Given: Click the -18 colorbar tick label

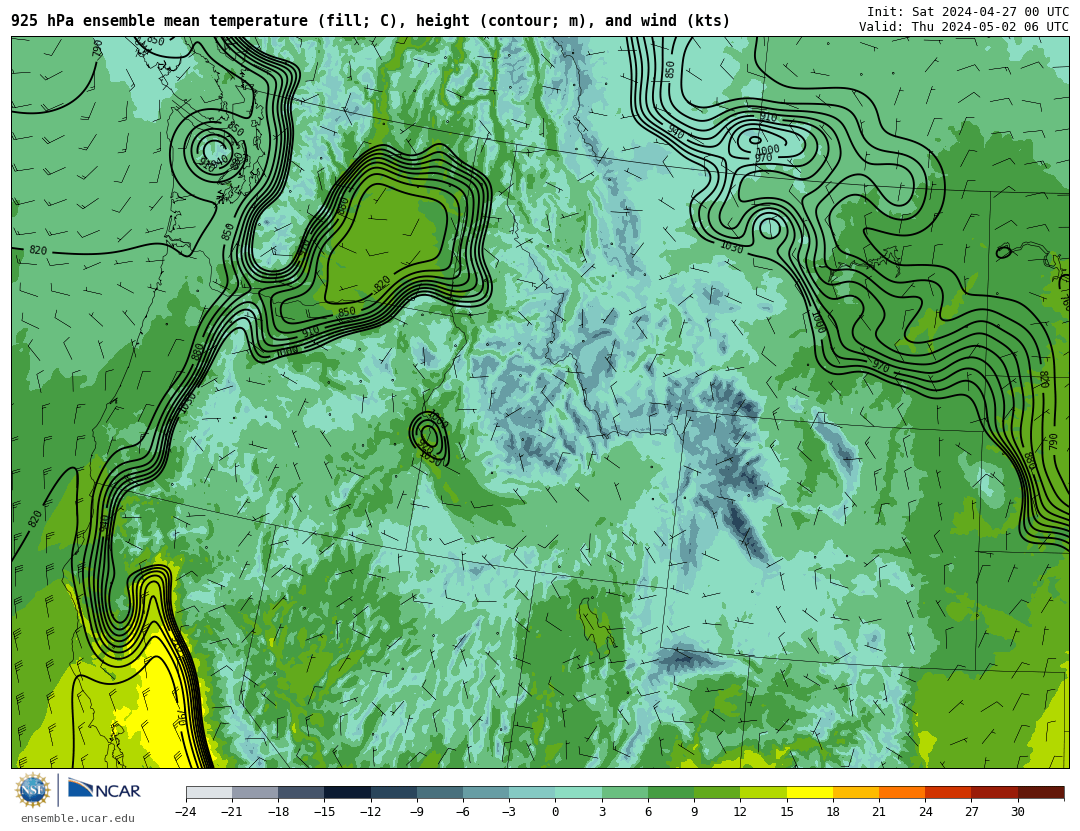Looking at the screenshot, I should point(278,812).
